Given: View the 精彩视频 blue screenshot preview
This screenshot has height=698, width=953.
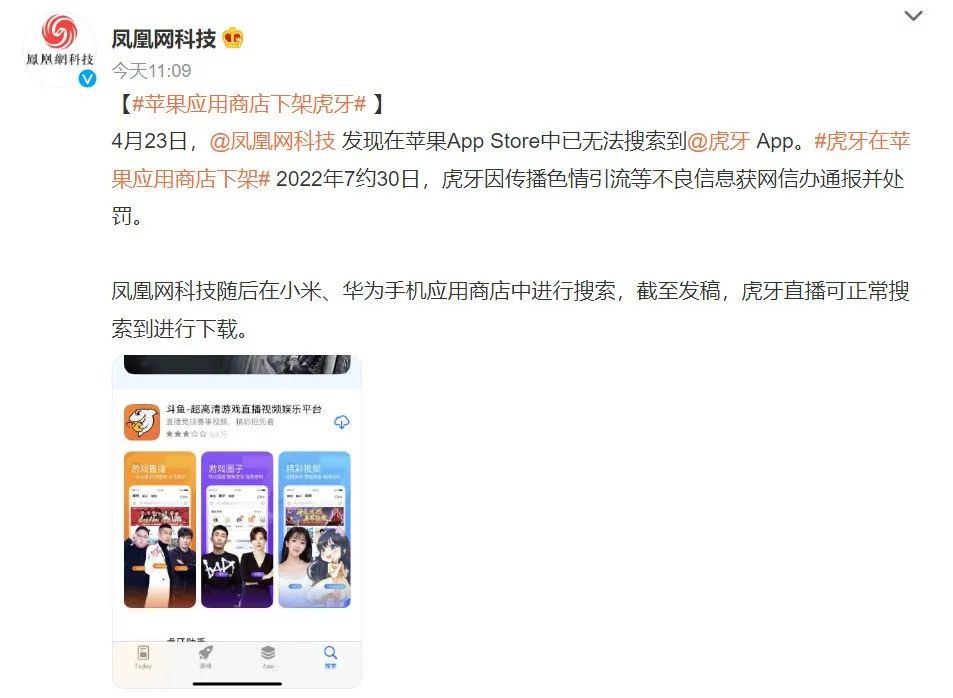Looking at the screenshot, I should [314, 529].
